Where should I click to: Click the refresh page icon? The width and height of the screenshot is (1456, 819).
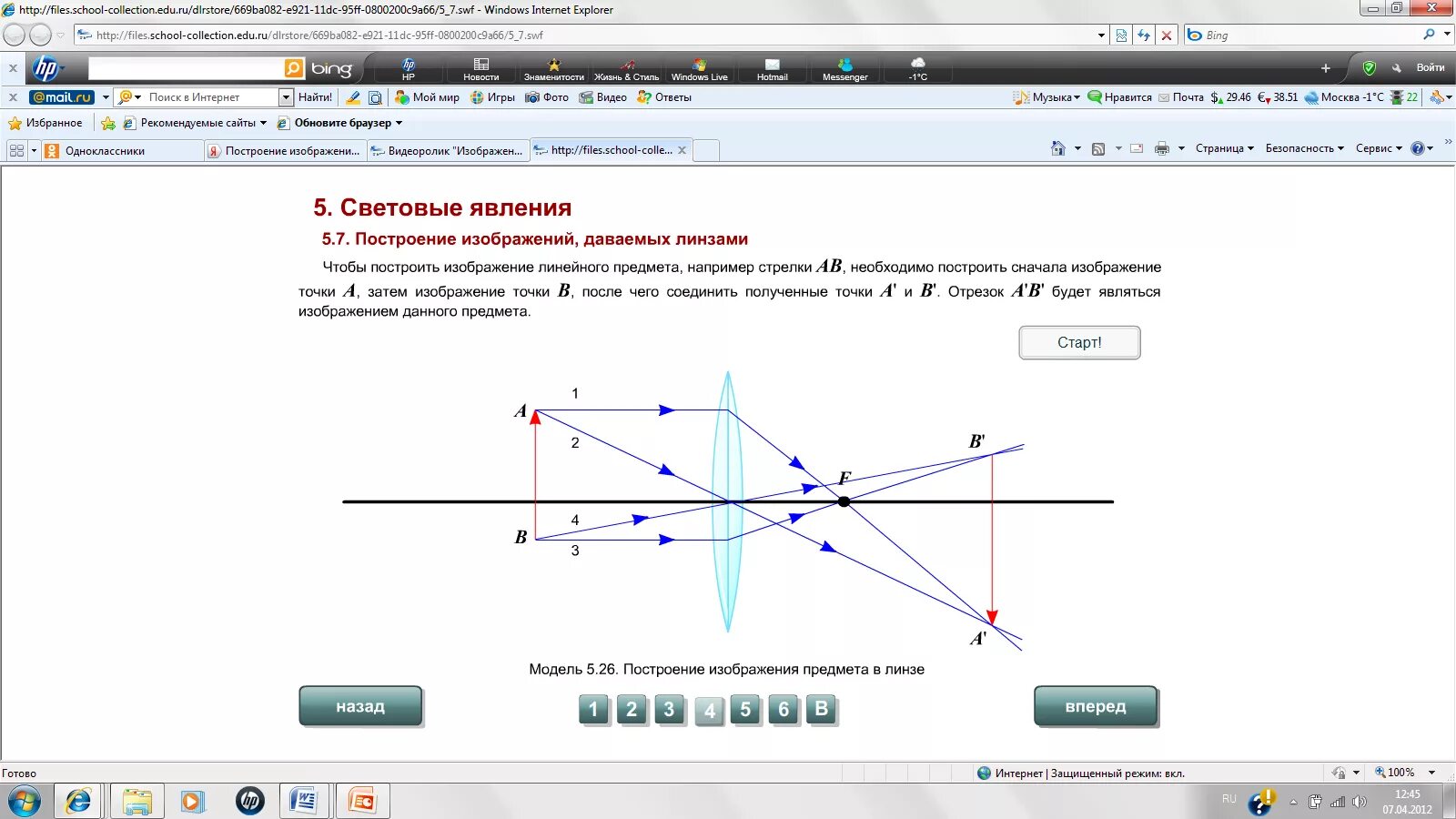[1144, 35]
